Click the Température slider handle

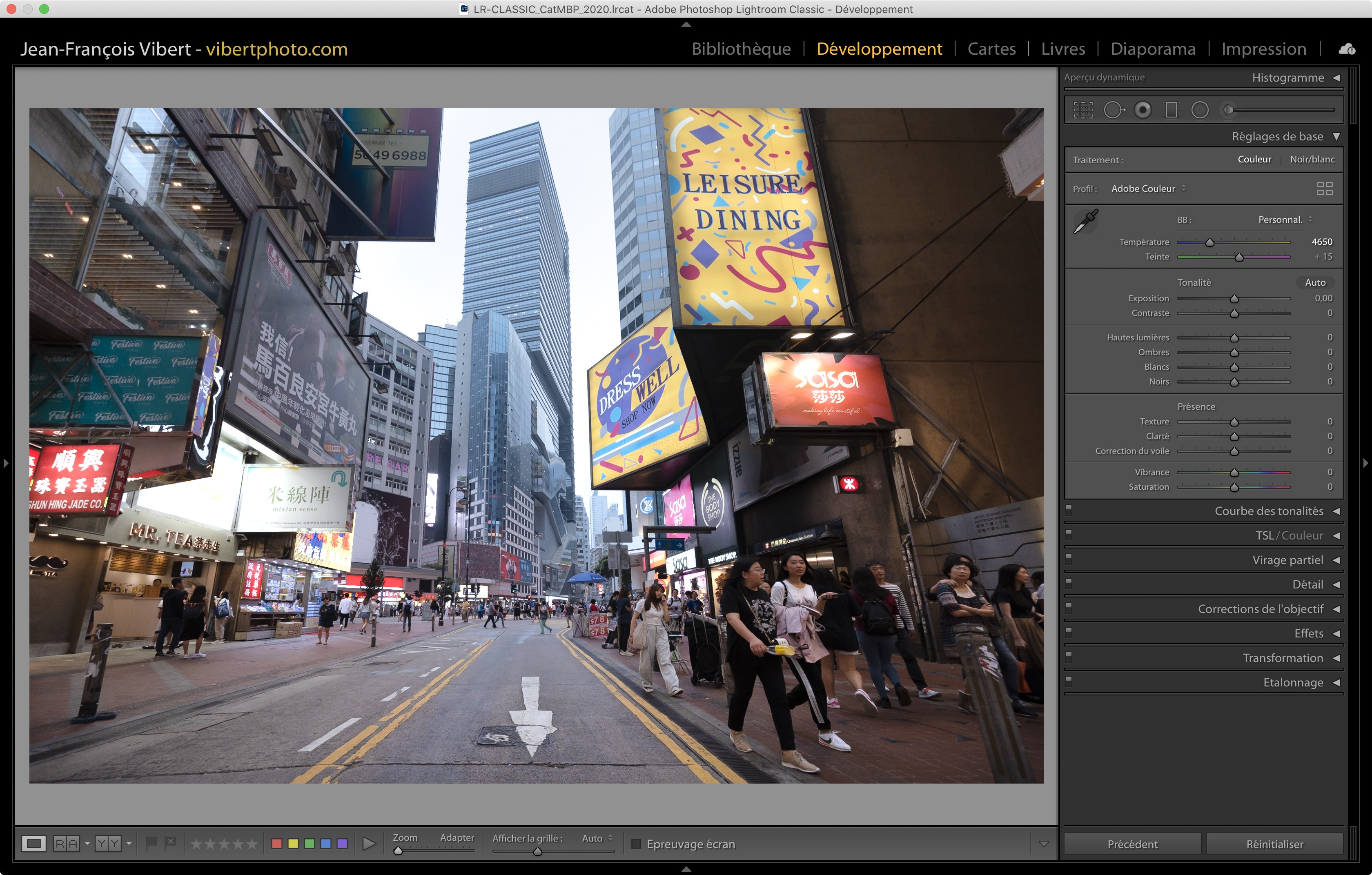(1209, 242)
